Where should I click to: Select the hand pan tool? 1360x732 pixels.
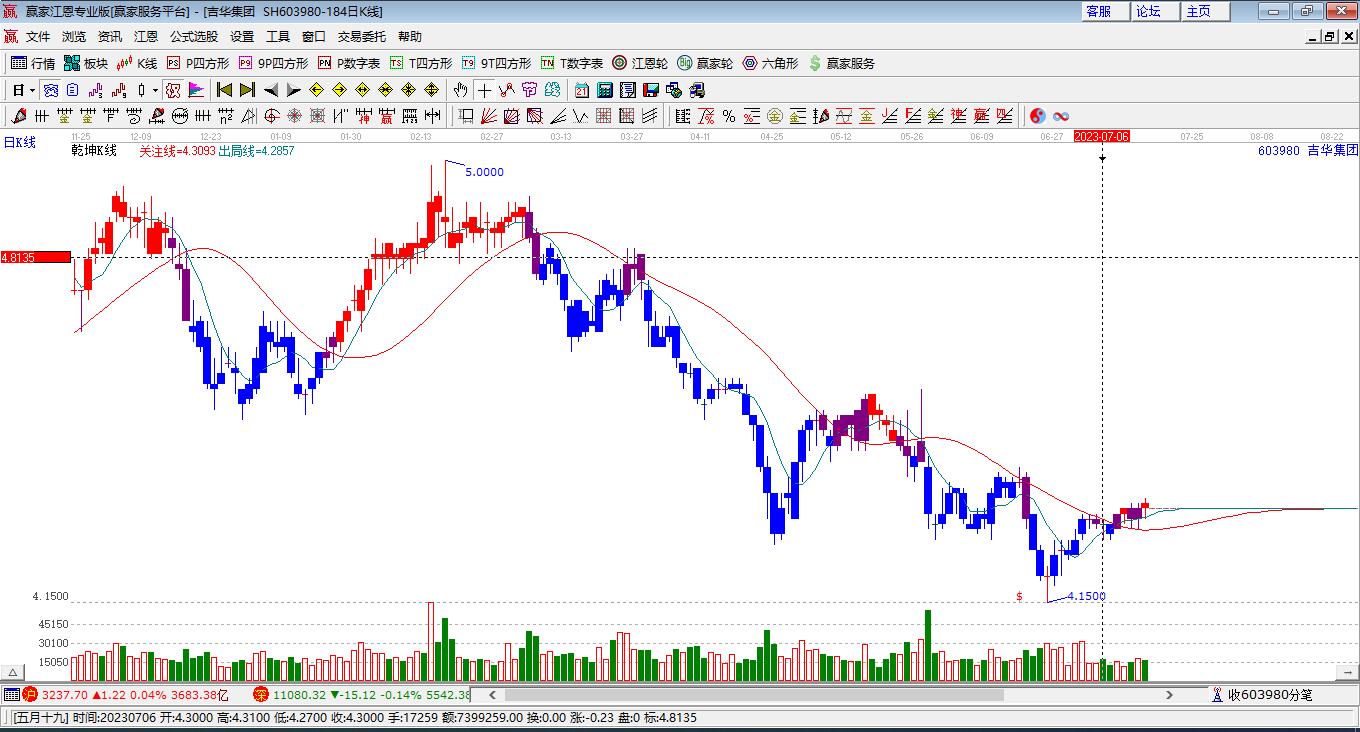tap(460, 90)
